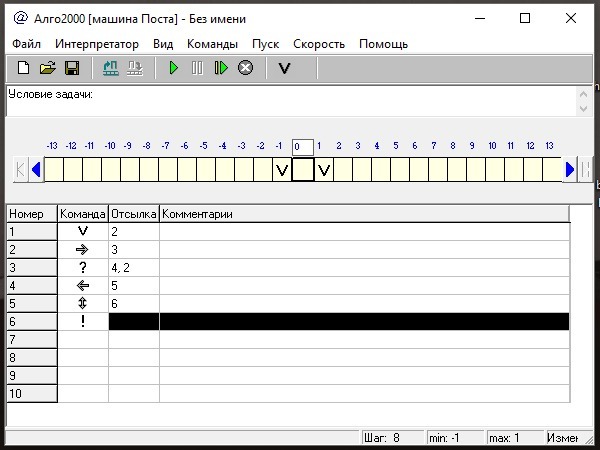Select the V command in row 1
The height and width of the screenshot is (450, 600).
coord(83,232)
